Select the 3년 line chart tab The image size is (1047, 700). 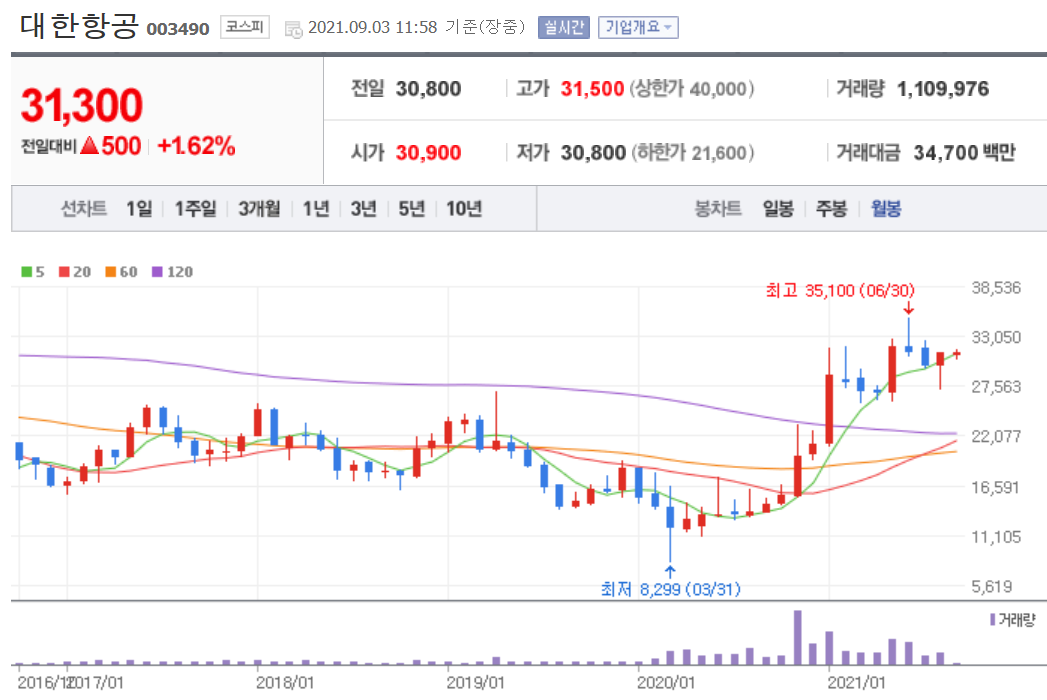click(364, 209)
